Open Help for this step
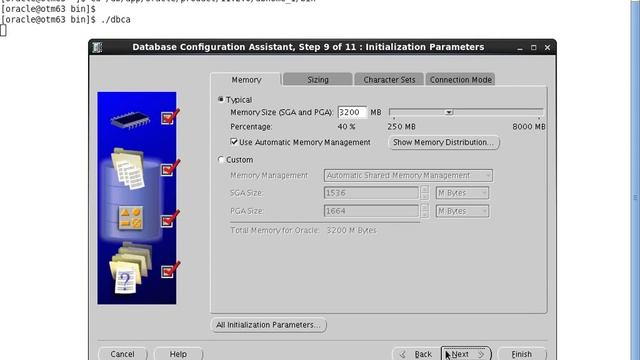 (x=178, y=354)
